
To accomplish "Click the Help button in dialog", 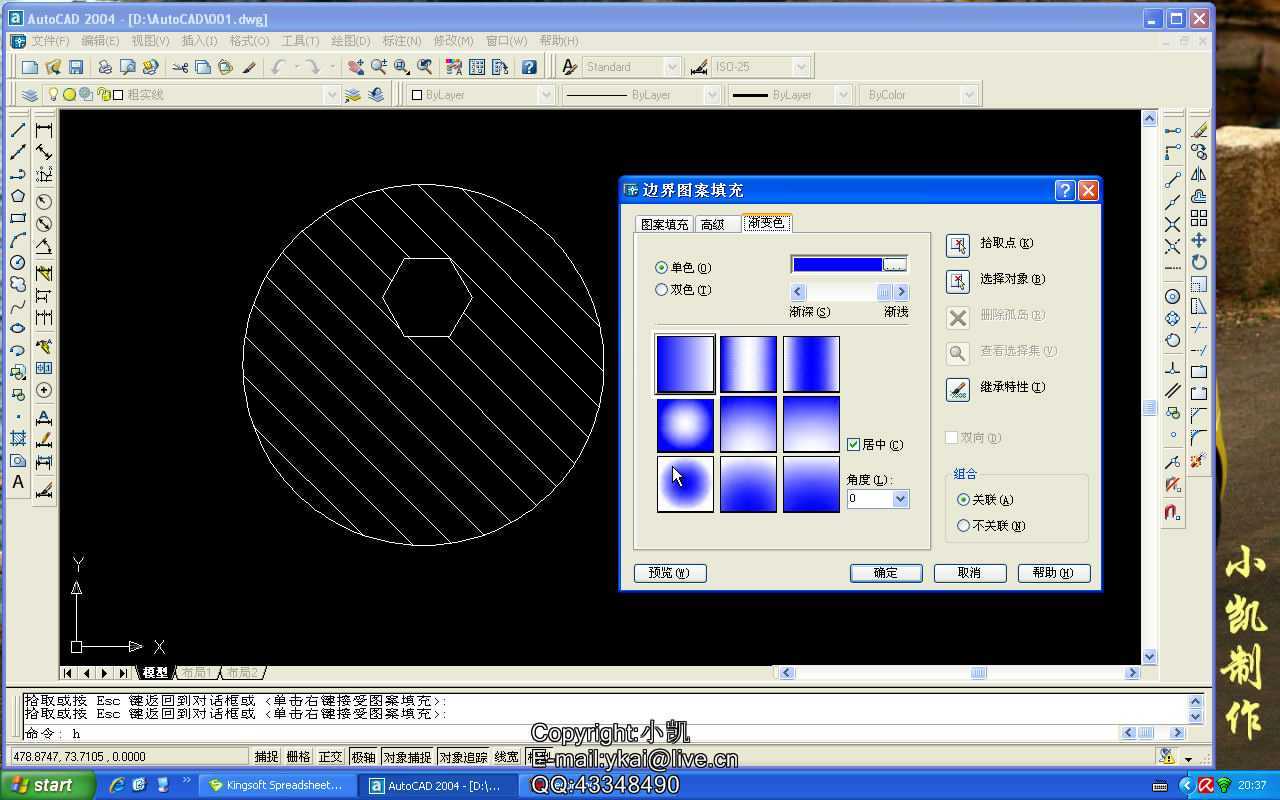I will [x=1054, y=573].
